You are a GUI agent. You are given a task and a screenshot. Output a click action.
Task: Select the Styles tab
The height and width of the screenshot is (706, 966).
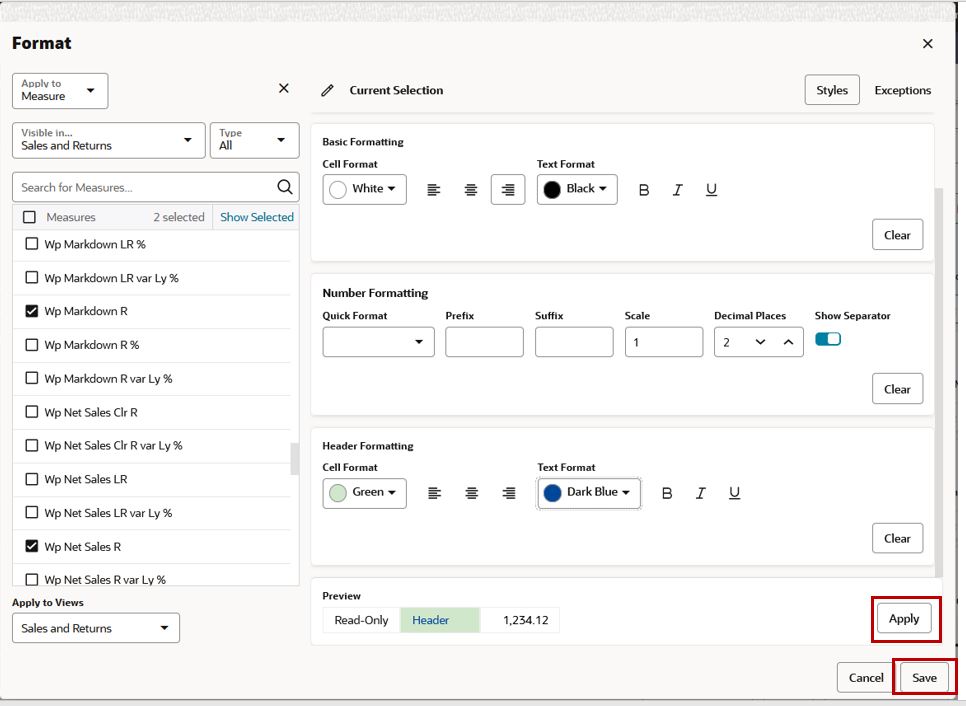click(832, 90)
